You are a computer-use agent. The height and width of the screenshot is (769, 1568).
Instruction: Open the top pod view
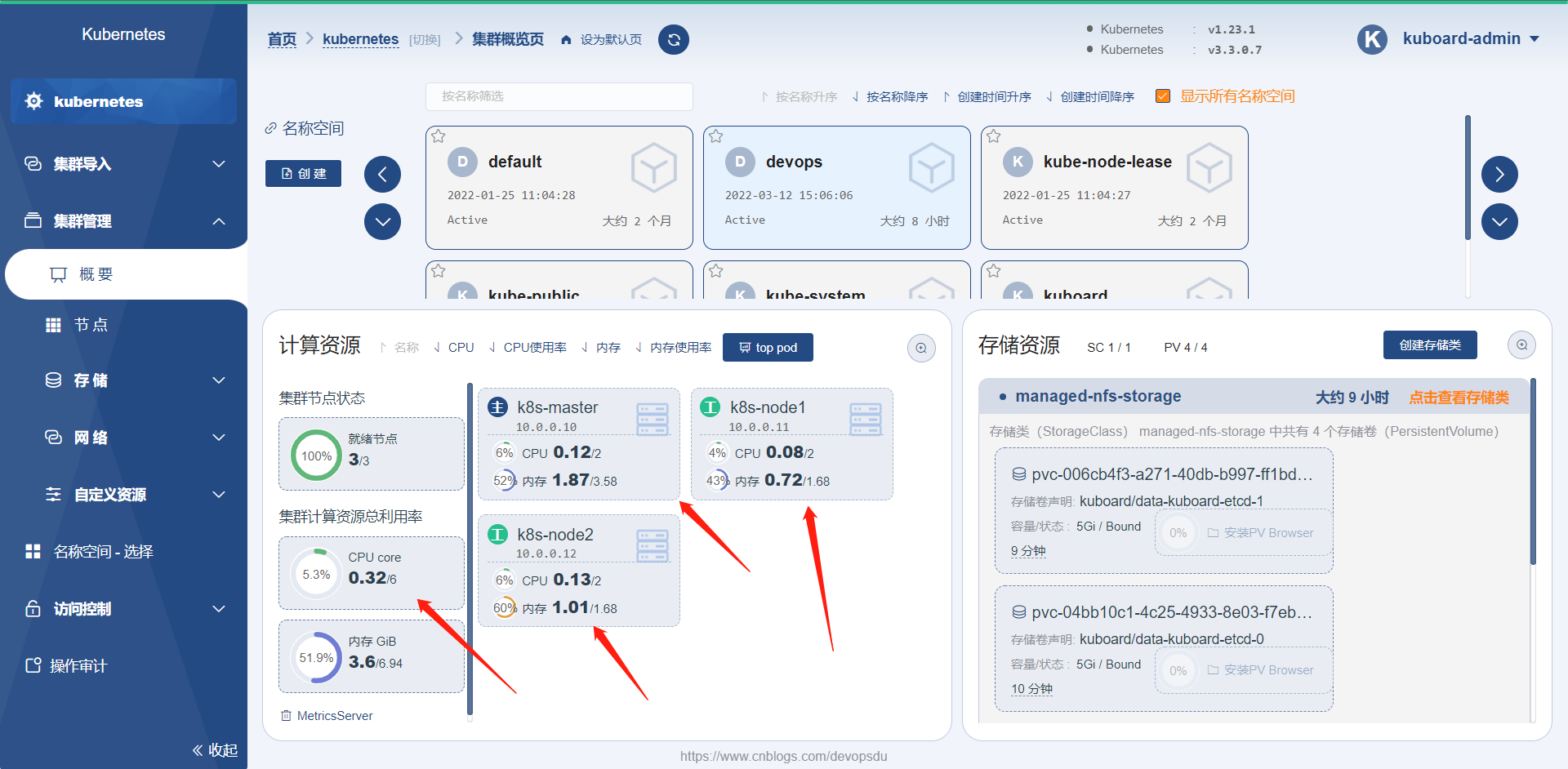tap(768, 347)
